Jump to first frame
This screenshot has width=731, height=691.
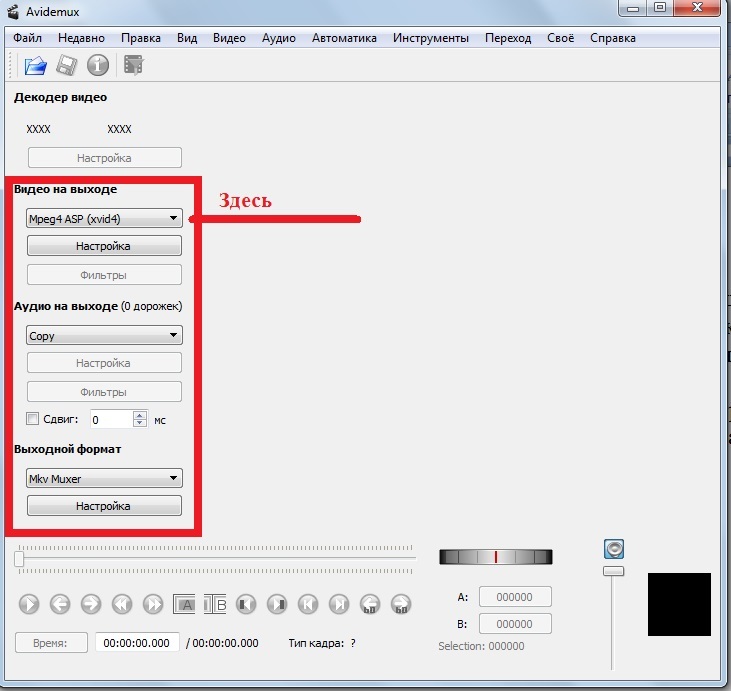(308, 604)
